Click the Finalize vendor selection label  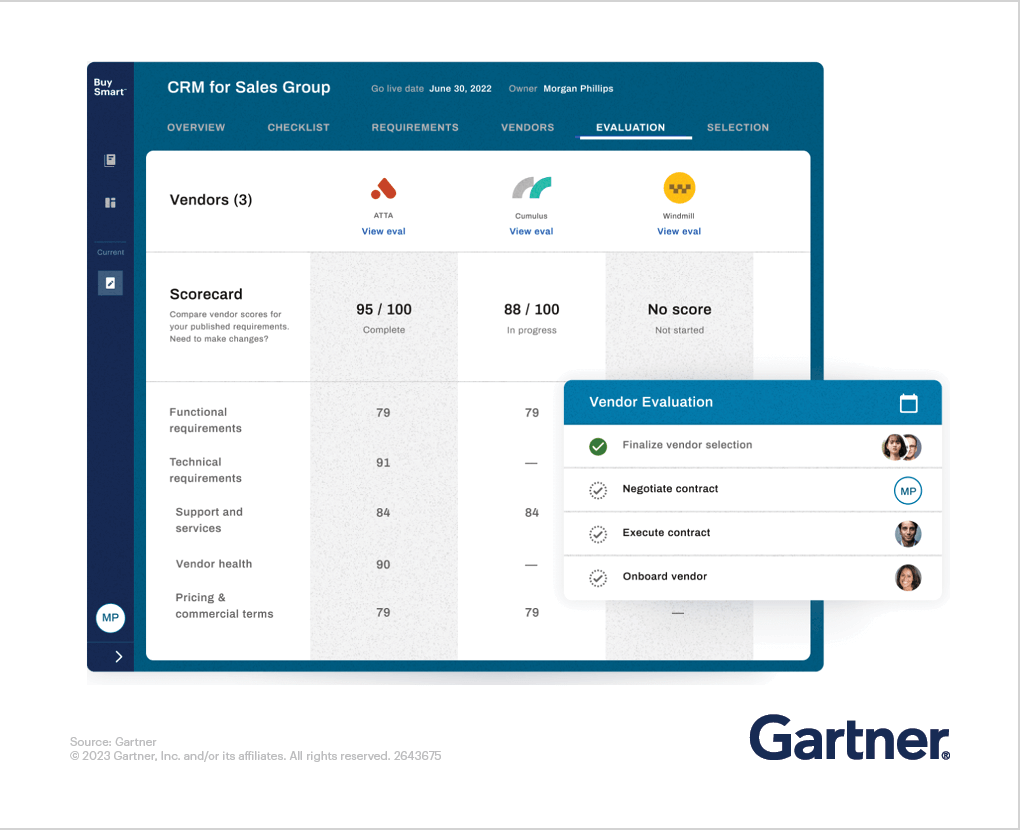687,445
